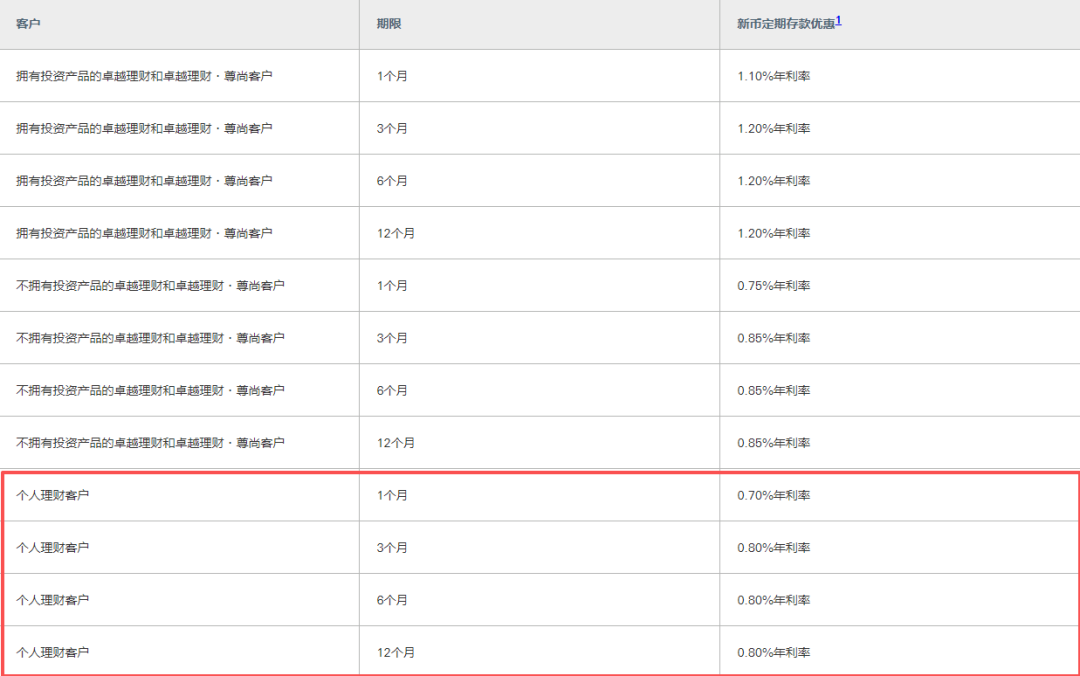This screenshot has height=676, width=1080.
Task: Click the 期限 column header
Action: (x=389, y=24)
